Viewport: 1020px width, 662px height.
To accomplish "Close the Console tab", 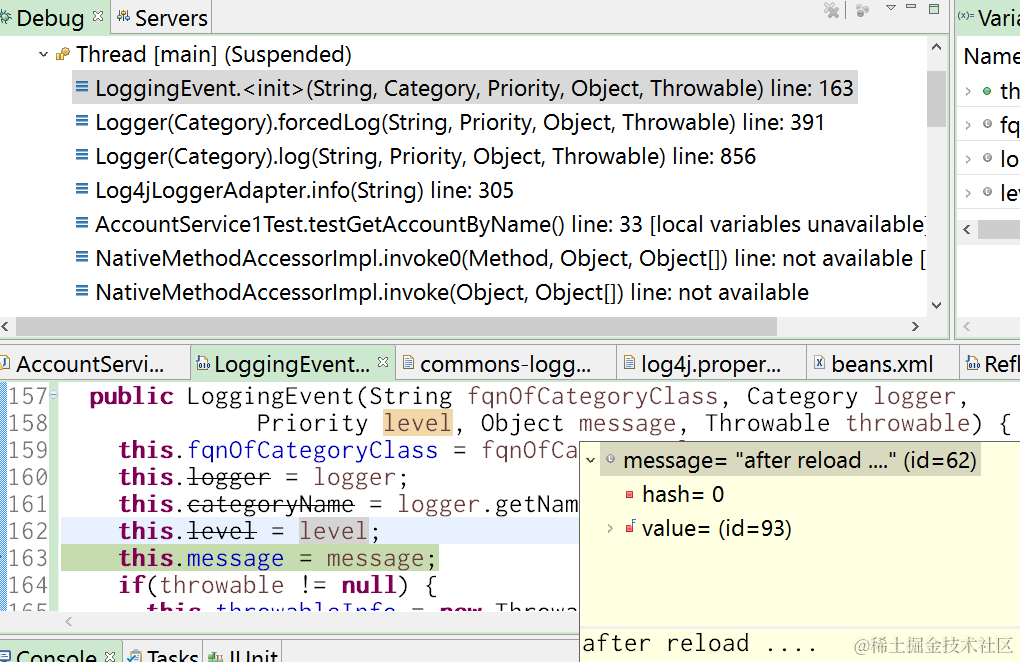I will (110, 655).
